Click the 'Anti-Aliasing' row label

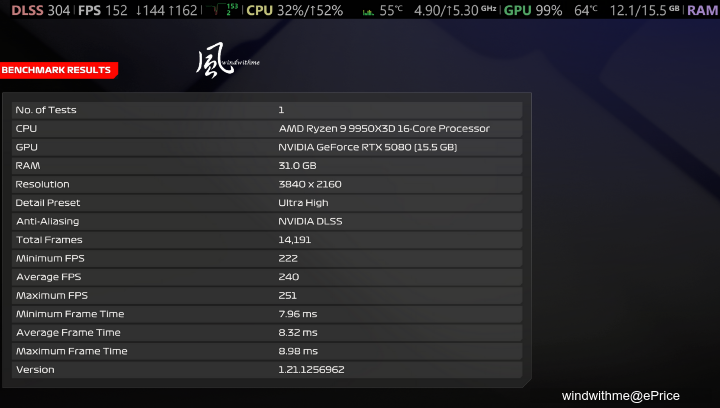click(x=48, y=221)
